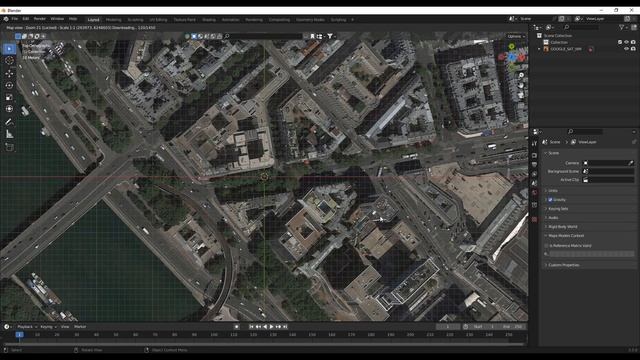Open the Render menu
The height and width of the screenshot is (360, 640).
coord(40,19)
